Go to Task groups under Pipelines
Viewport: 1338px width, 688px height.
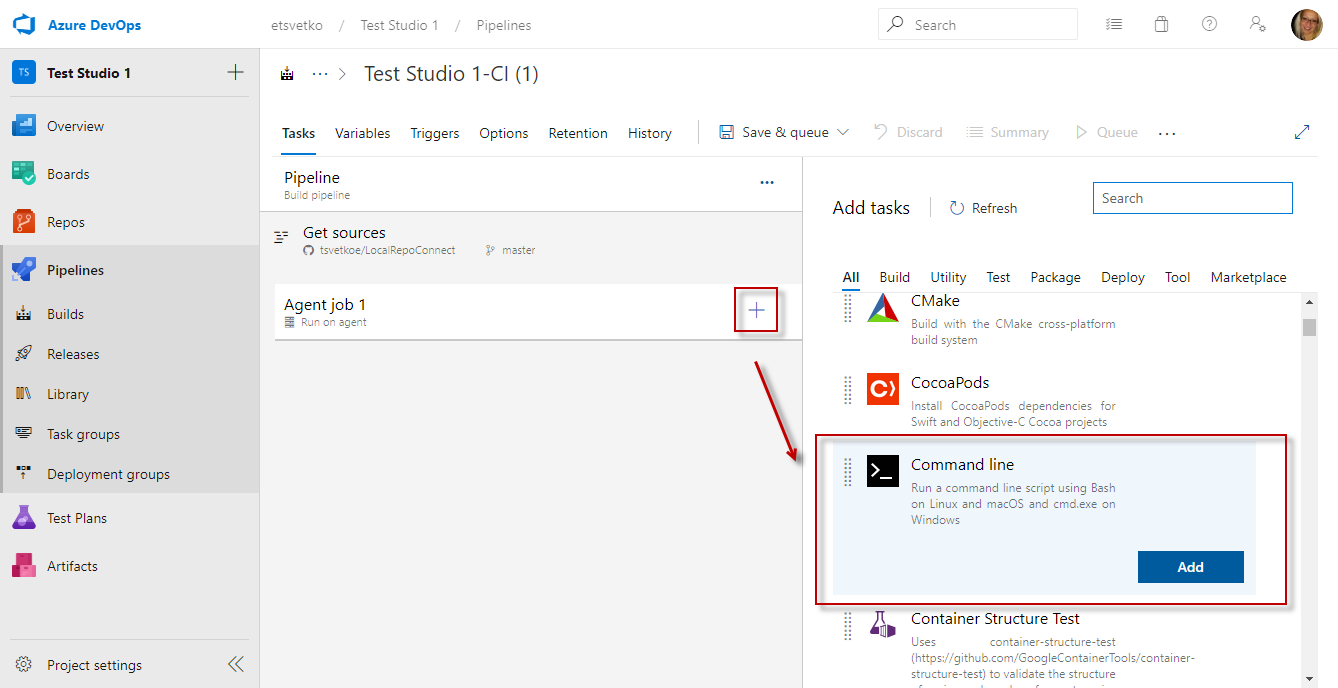pyautogui.click(x=130, y=434)
